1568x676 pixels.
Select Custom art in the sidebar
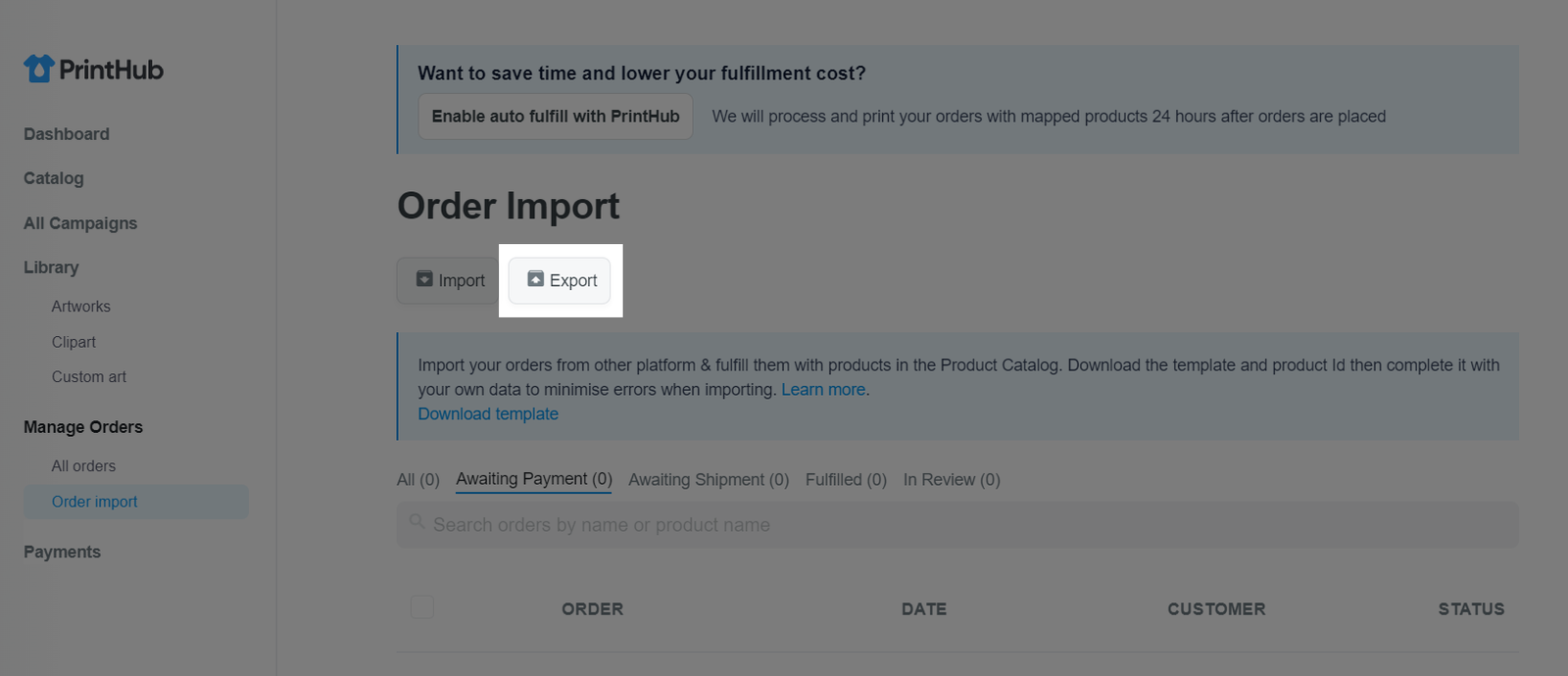(89, 377)
